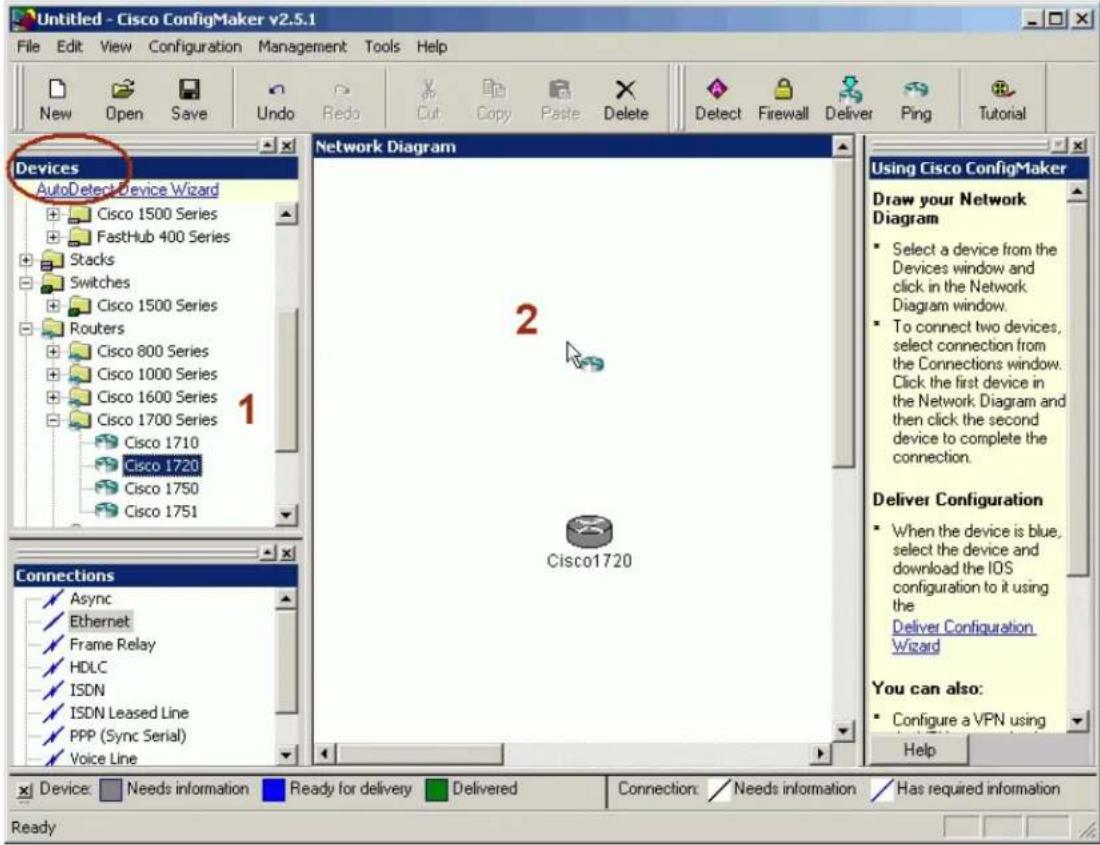The width and height of the screenshot is (1100, 845).
Task: Open the File menu
Action: (x=28, y=47)
